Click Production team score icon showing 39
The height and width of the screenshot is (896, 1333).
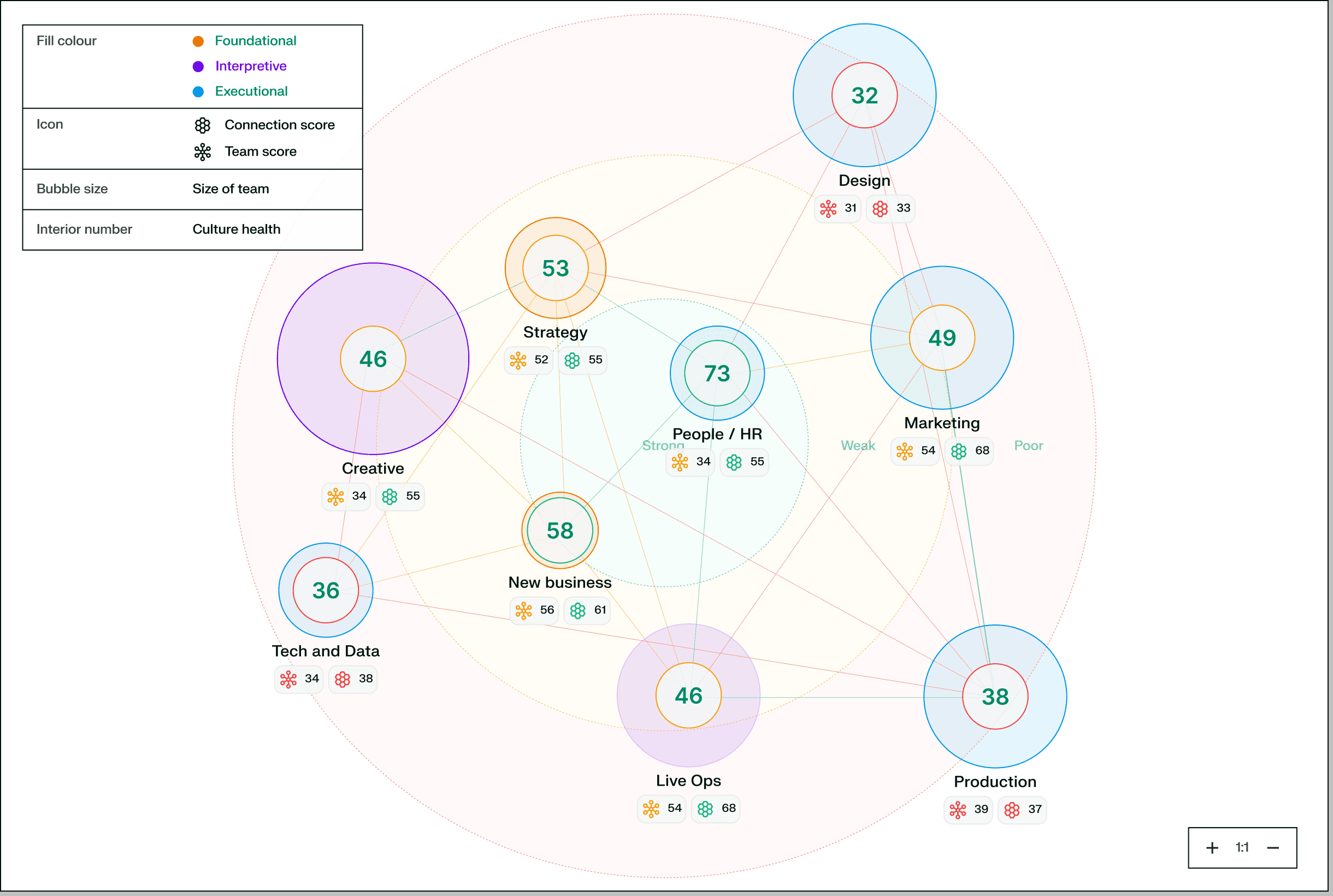(958, 810)
